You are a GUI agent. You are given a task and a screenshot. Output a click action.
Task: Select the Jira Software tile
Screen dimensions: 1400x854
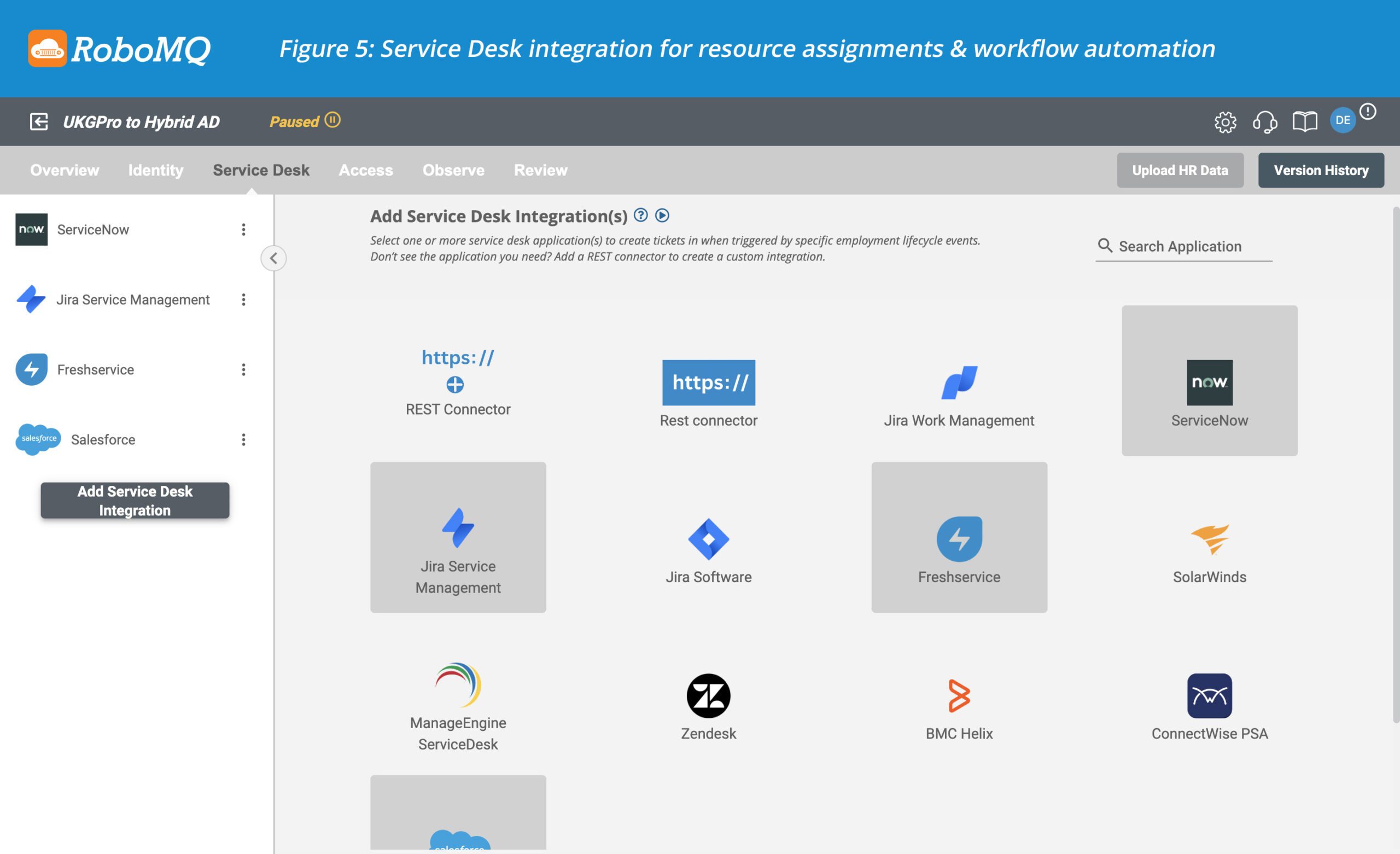[x=709, y=537]
